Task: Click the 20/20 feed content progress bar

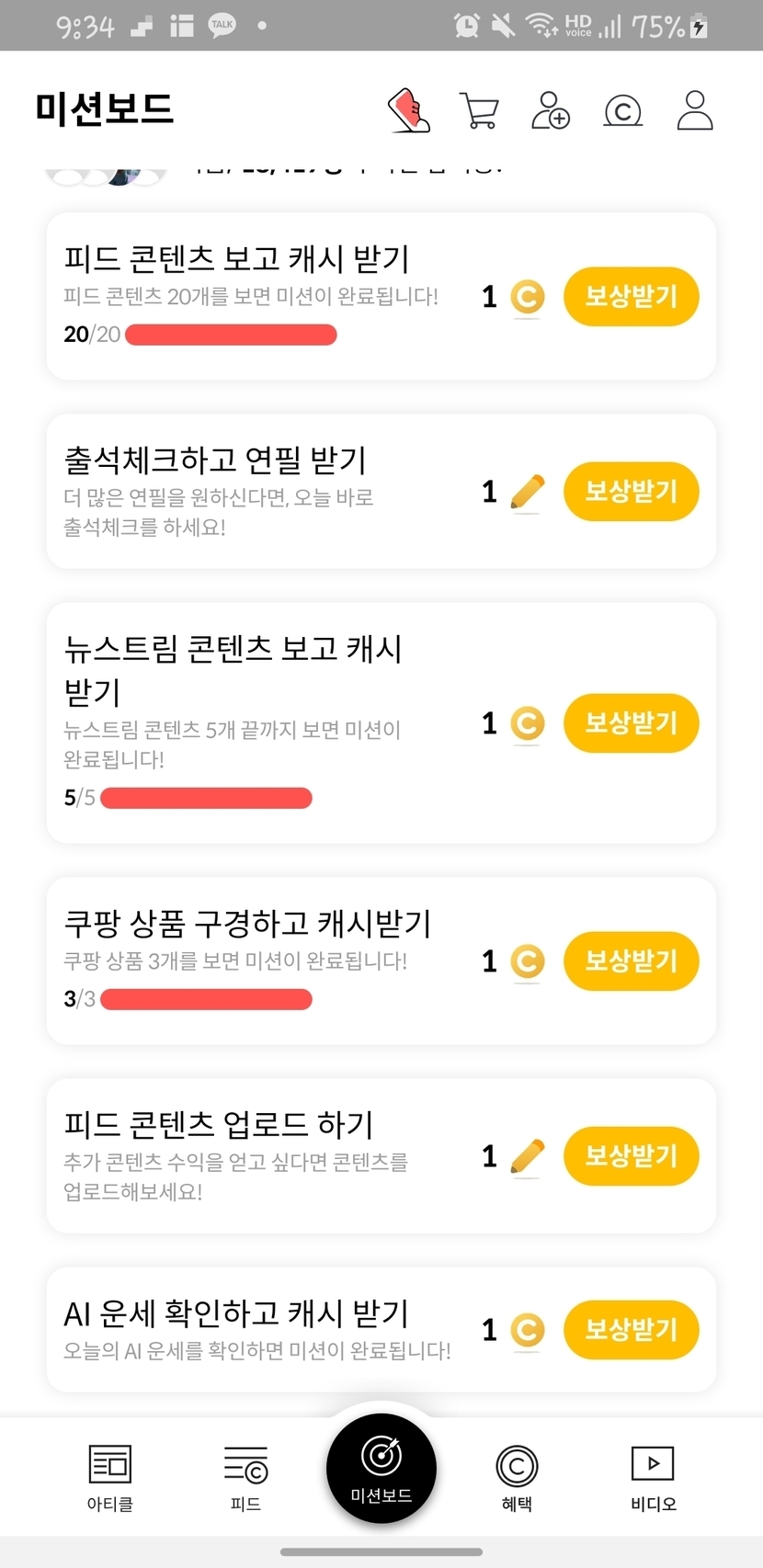Action: (x=231, y=335)
